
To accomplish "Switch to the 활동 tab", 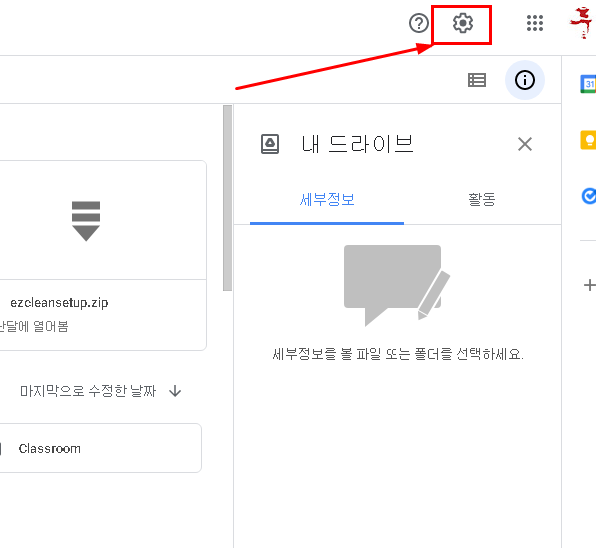I will point(482,200).
